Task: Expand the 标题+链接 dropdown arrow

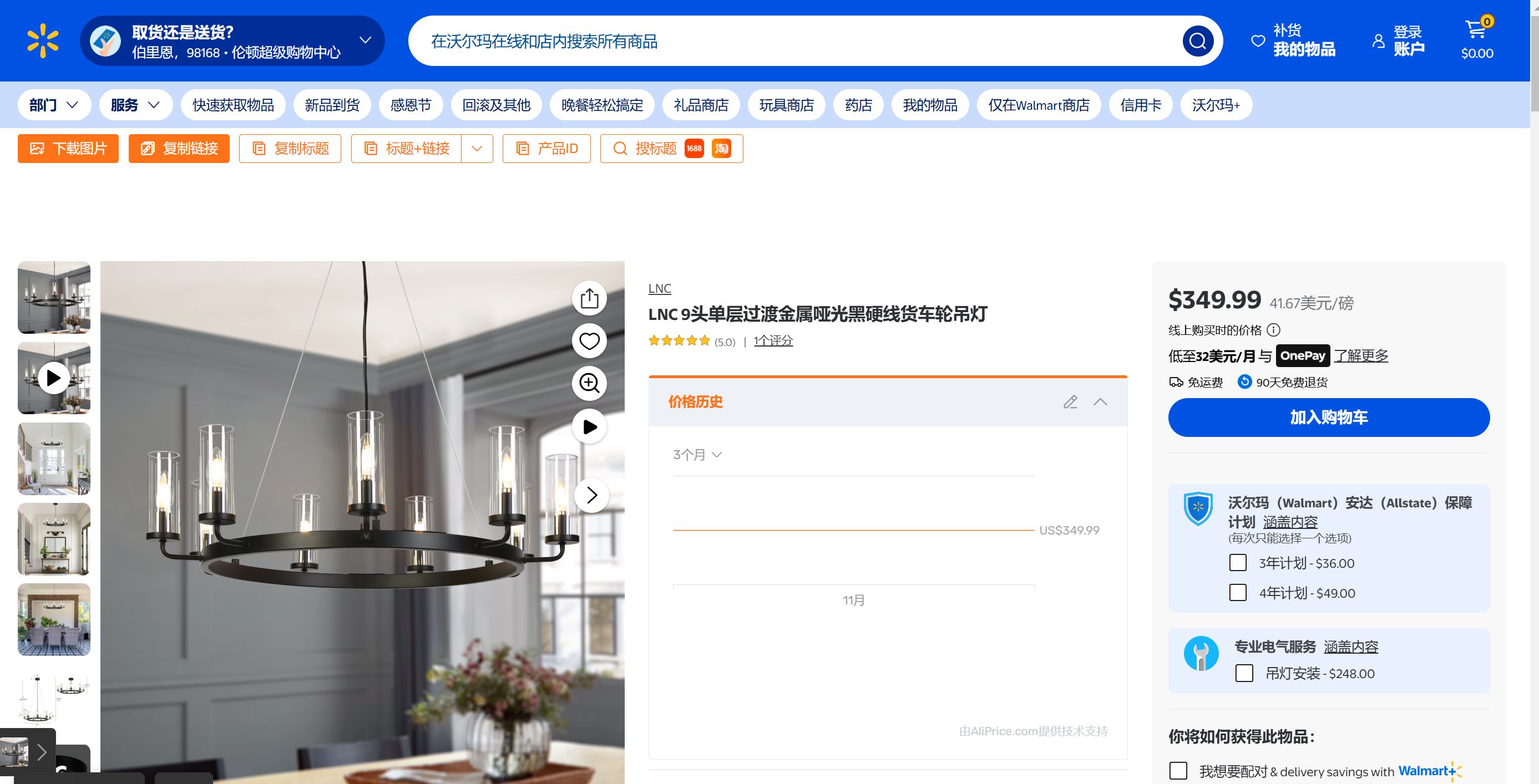Action: pyautogui.click(x=477, y=149)
